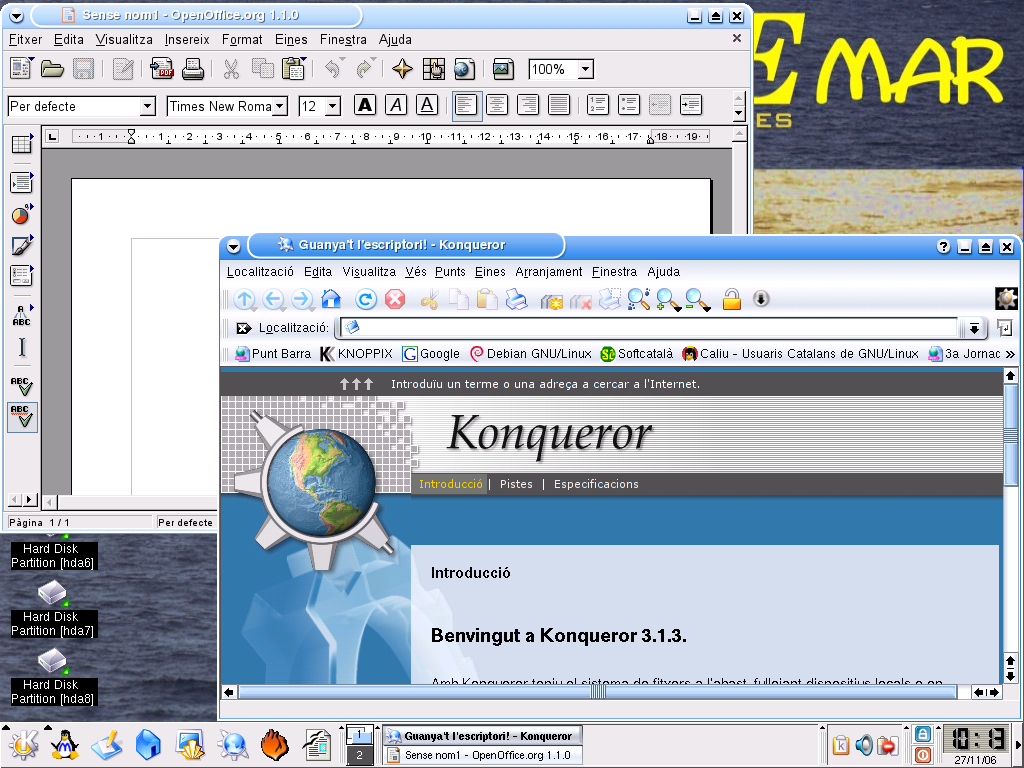Paste from the clipboard in the OpenOffice toolbar
Image resolution: width=1024 pixels, height=768 pixels.
point(293,69)
